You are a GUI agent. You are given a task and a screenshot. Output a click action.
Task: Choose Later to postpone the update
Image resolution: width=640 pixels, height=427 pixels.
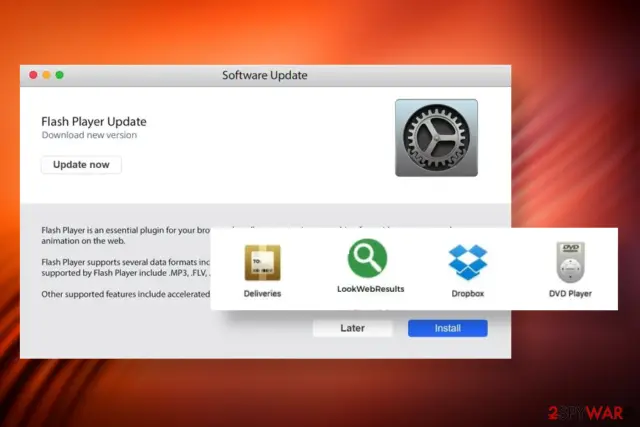coord(353,328)
